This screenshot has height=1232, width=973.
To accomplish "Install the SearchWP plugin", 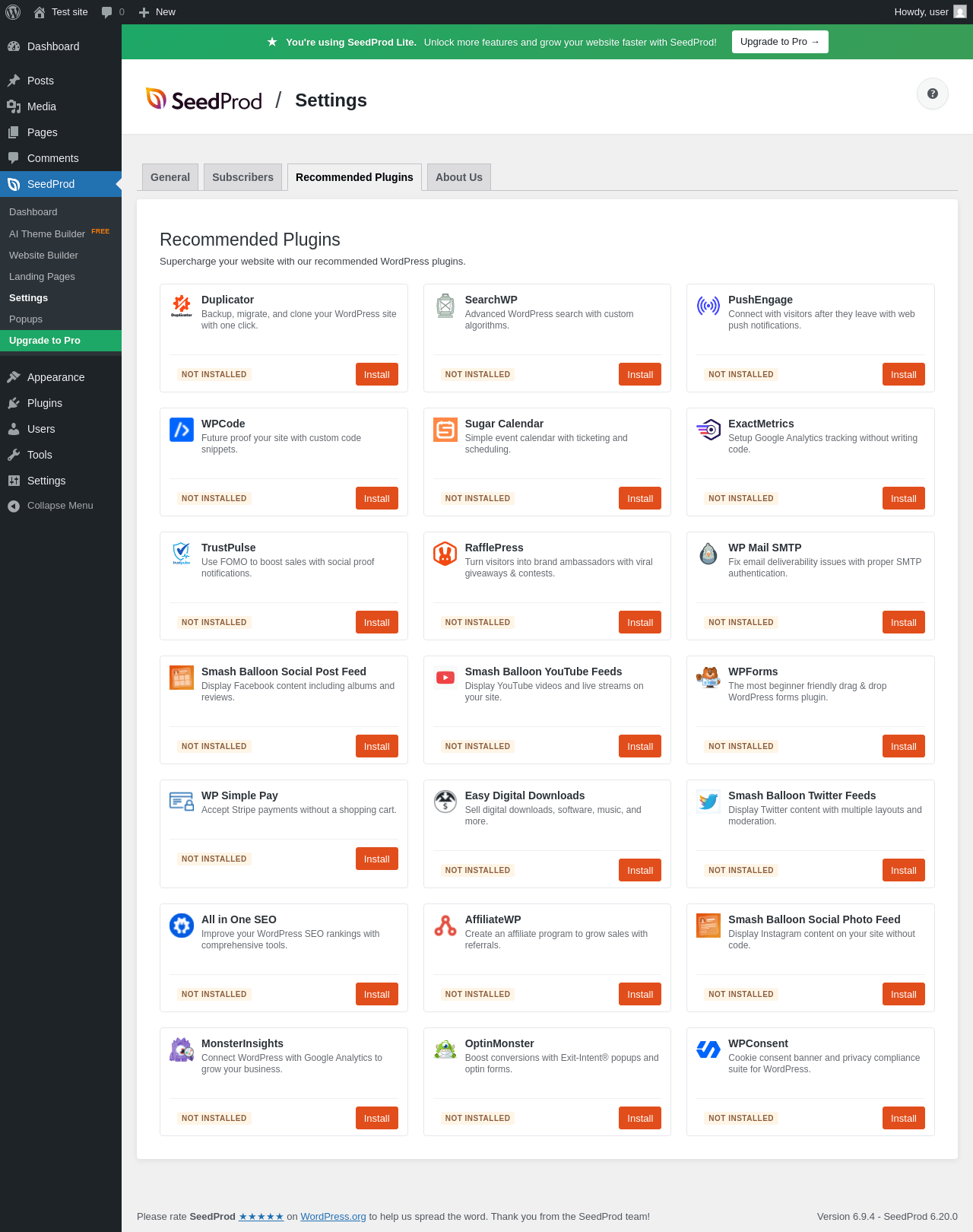I will click(640, 374).
